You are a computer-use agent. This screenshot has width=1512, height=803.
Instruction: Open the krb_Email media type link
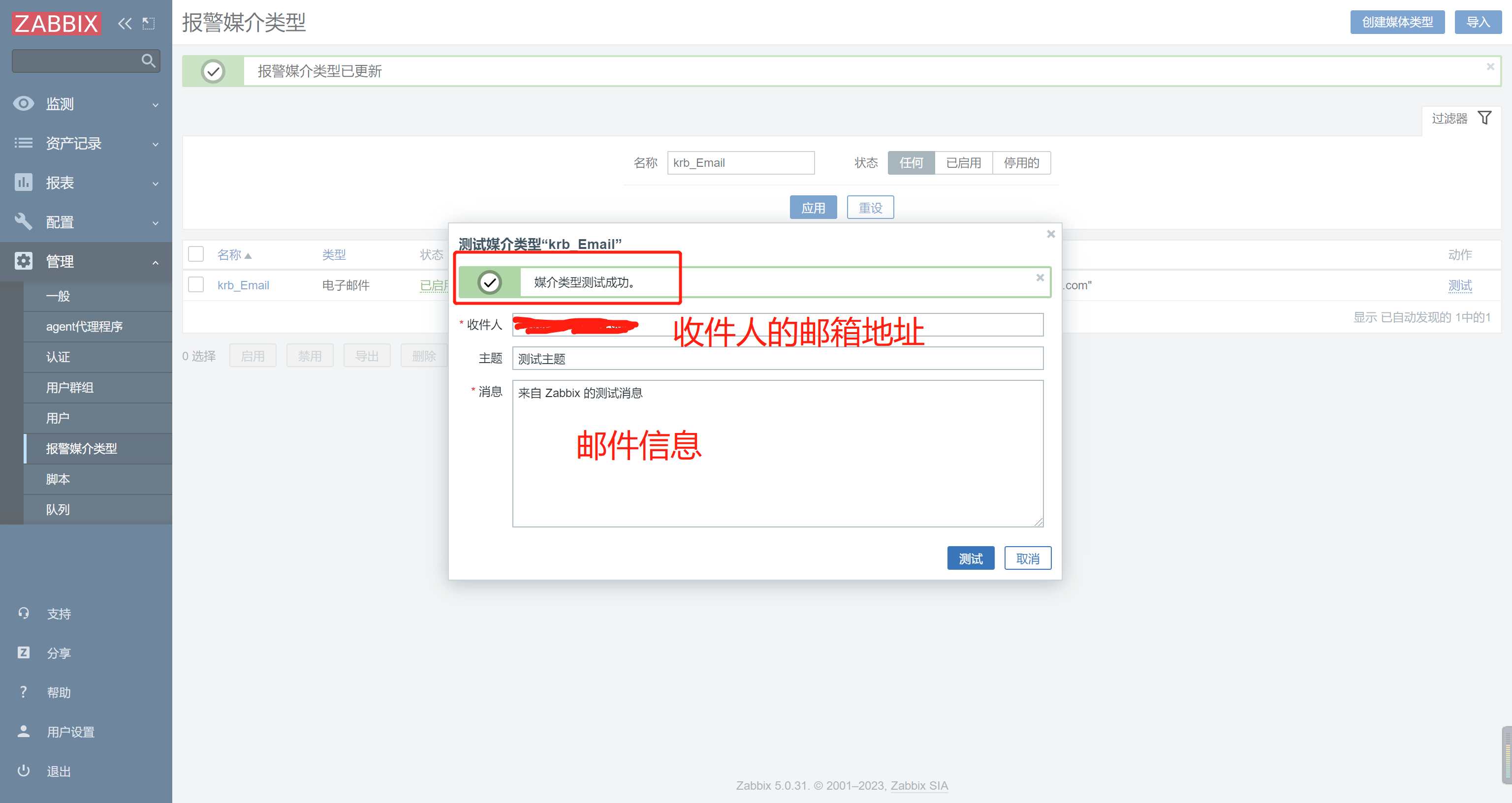[243, 285]
